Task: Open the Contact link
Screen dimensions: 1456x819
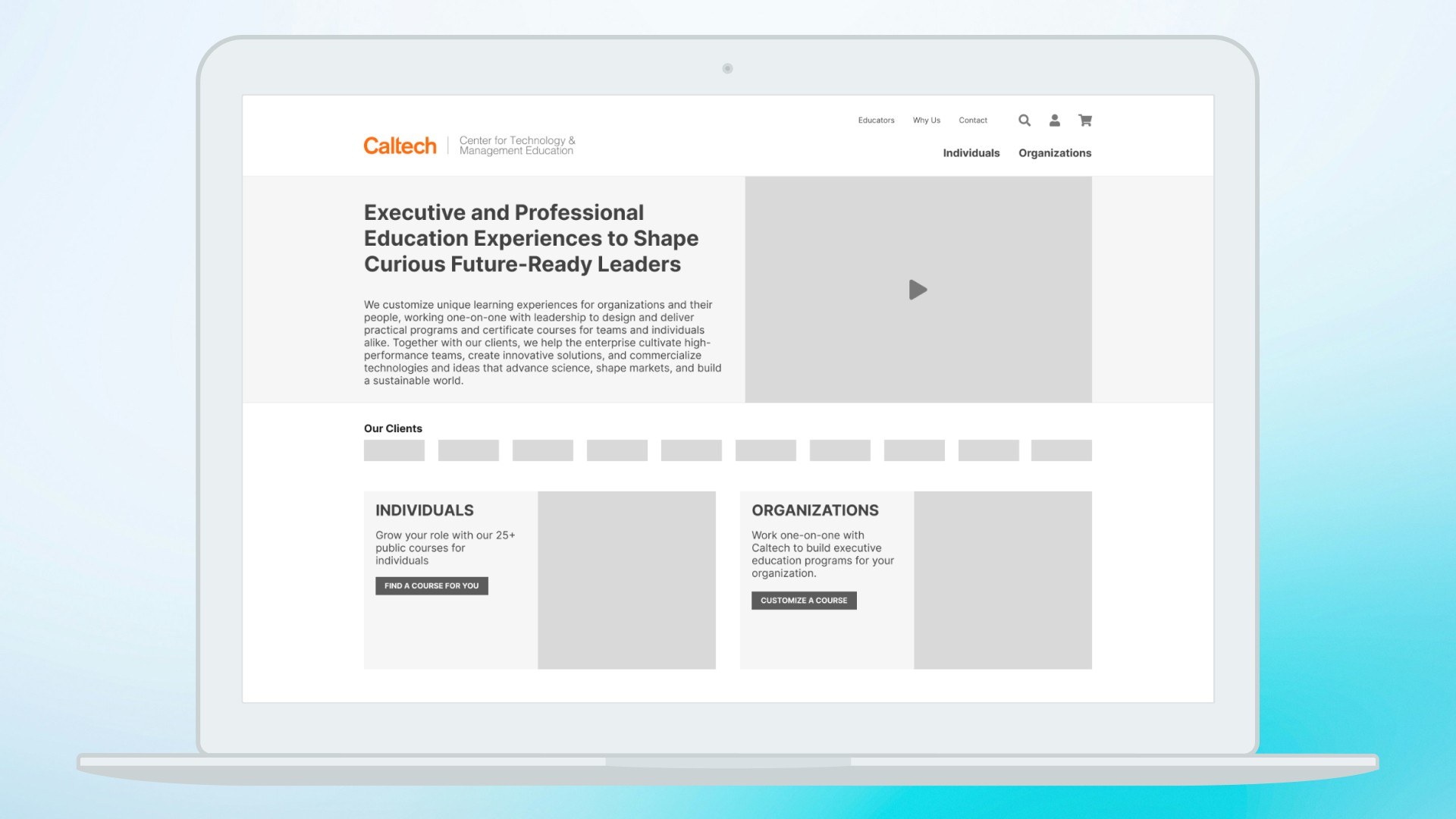Action: point(973,121)
